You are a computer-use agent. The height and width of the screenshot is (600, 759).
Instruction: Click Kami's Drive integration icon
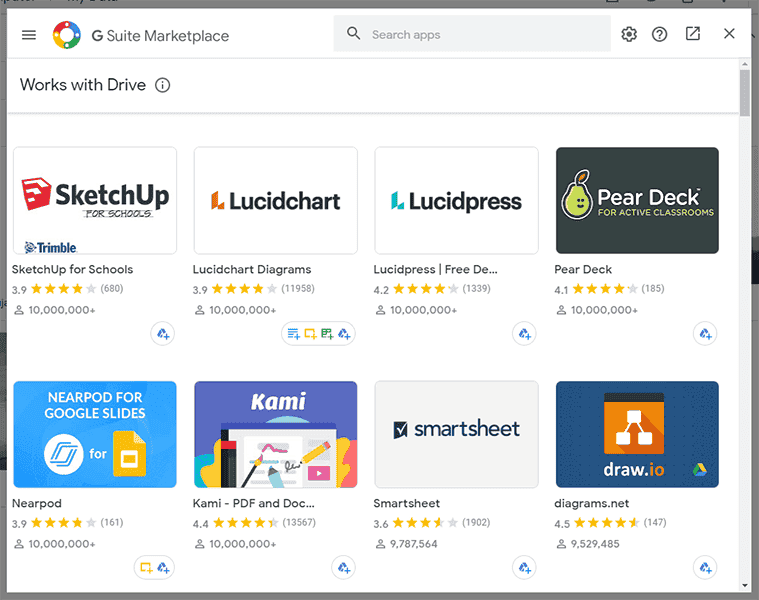click(x=344, y=568)
